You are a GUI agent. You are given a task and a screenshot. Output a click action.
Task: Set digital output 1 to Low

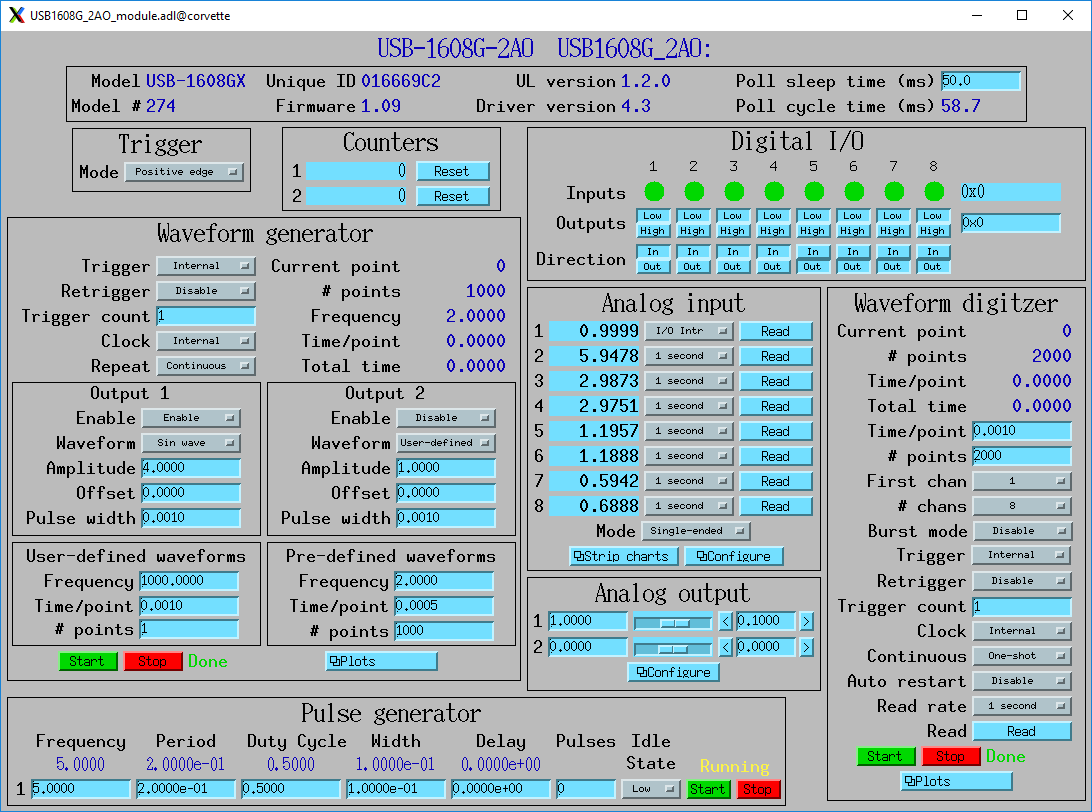coord(653,216)
